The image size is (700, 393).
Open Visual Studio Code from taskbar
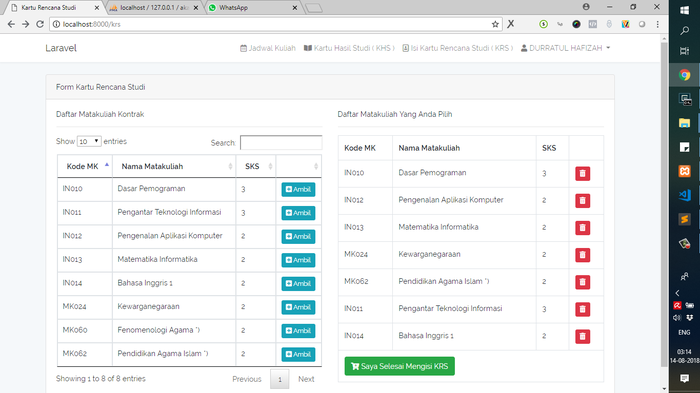pyautogui.click(x=684, y=195)
